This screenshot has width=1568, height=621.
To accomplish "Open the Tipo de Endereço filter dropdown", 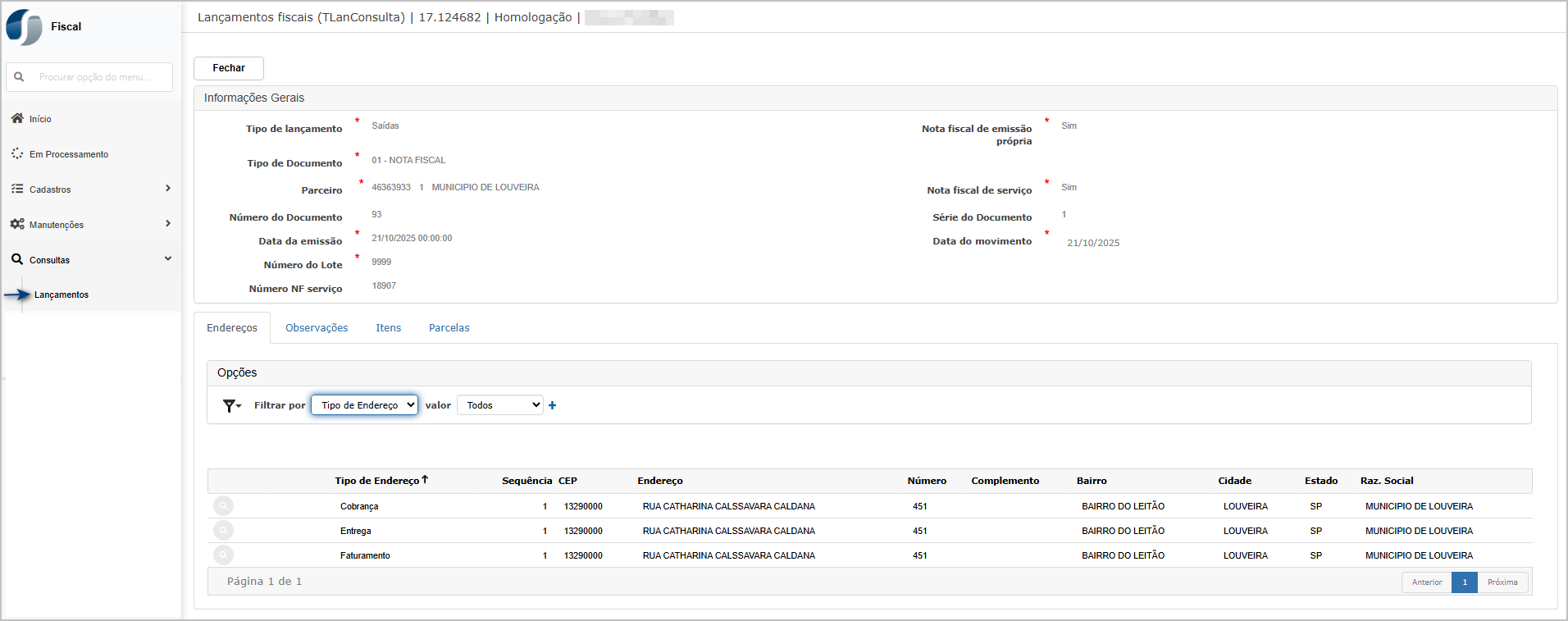I will [364, 405].
